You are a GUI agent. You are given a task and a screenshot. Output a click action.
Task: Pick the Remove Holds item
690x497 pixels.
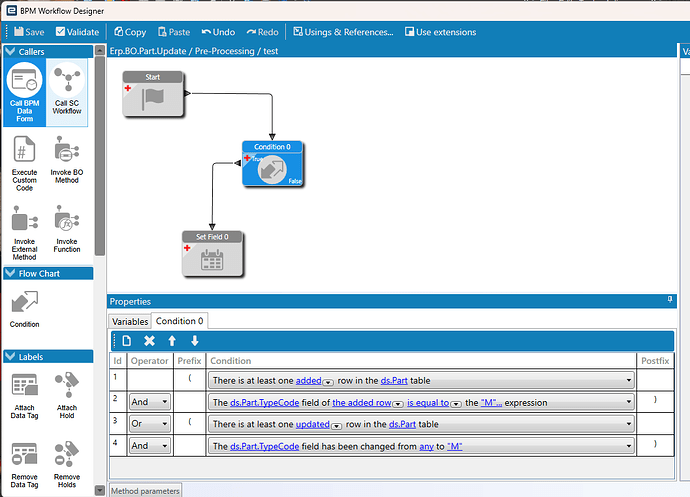[67, 464]
